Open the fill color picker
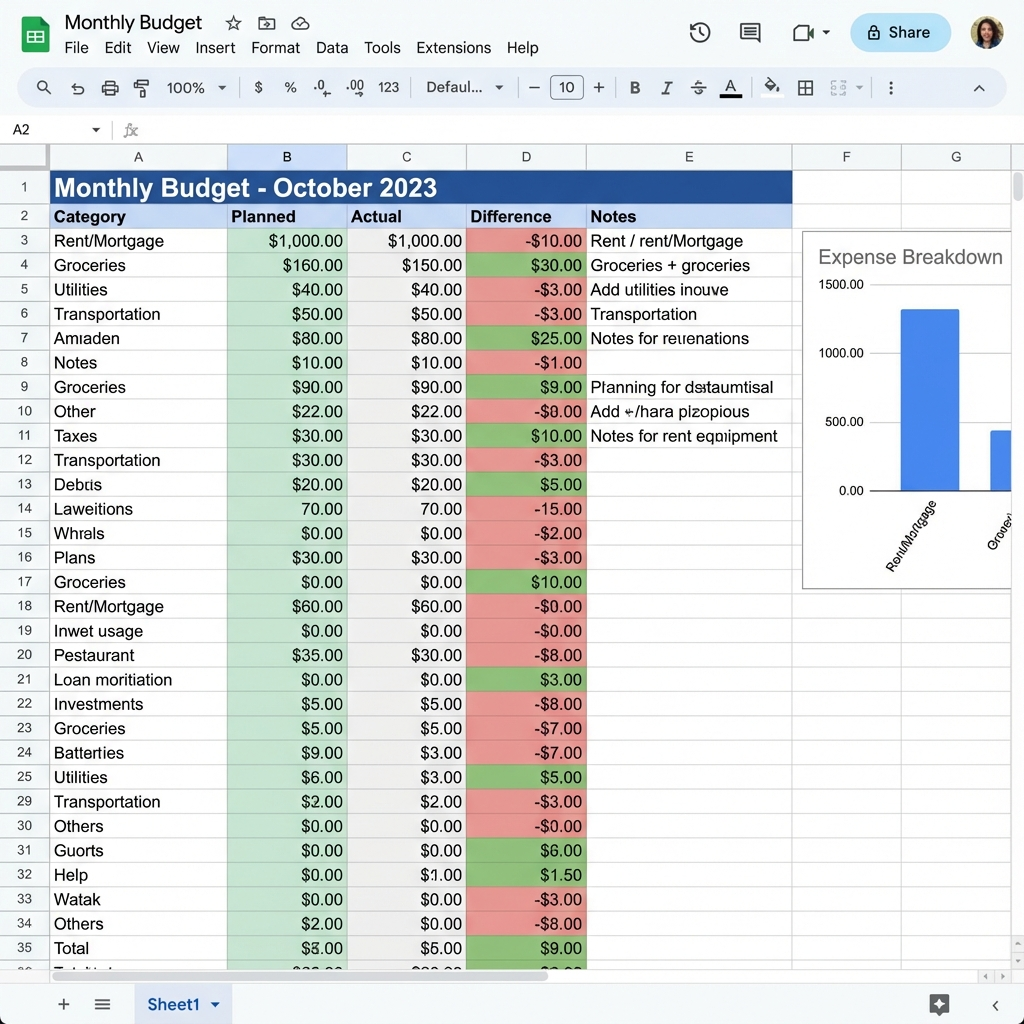 (x=770, y=88)
